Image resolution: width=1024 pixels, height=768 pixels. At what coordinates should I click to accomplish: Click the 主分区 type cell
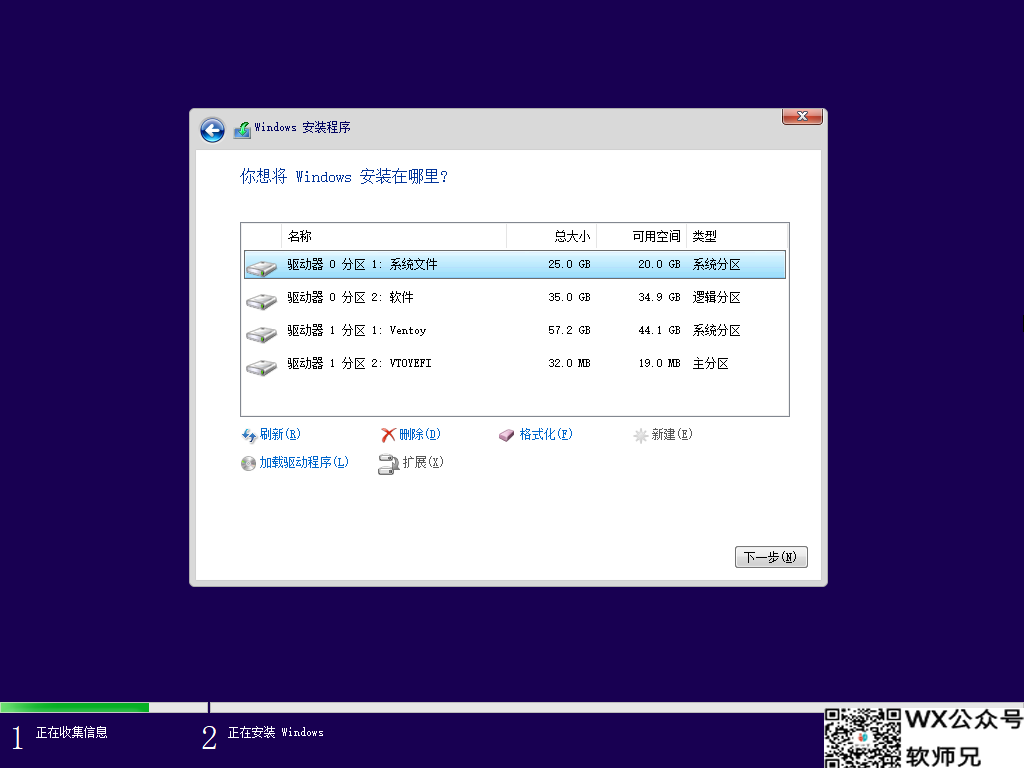(711, 363)
